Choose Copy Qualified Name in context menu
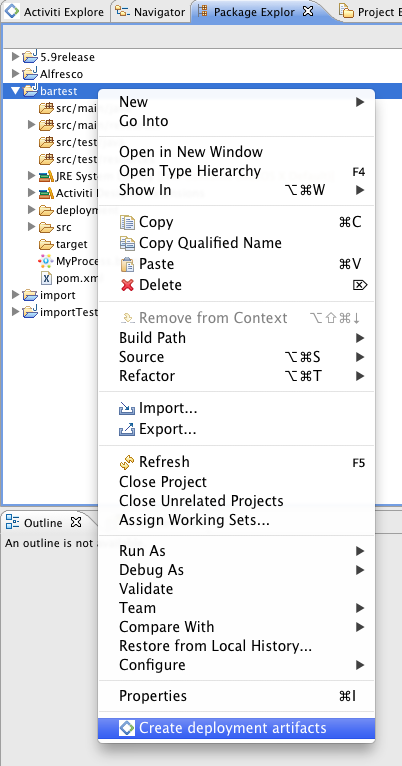This screenshot has height=766, width=402. (236, 243)
